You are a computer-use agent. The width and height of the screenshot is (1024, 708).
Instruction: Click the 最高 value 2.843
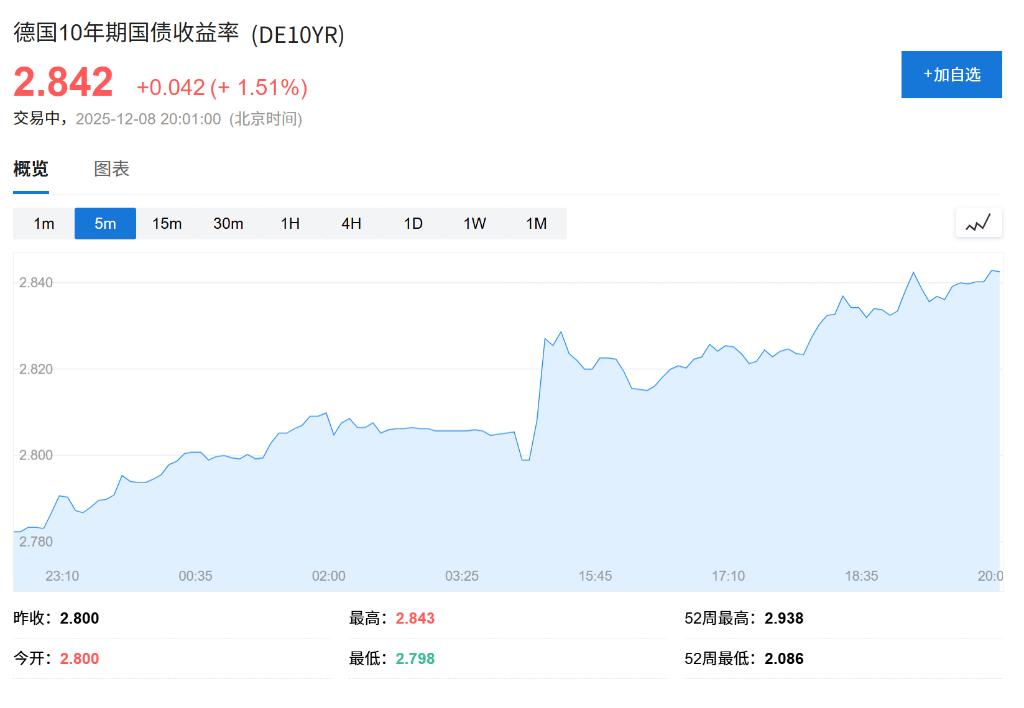pos(415,618)
